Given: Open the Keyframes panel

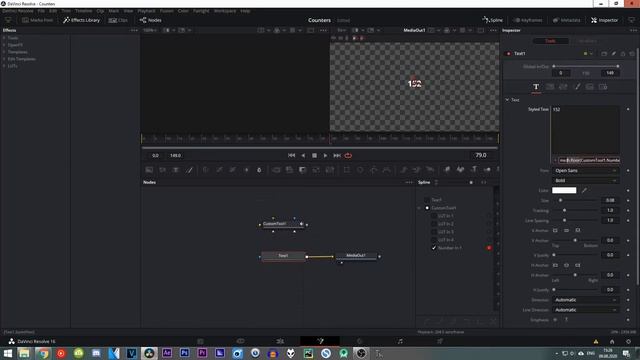Looking at the screenshot, I should point(528,20).
